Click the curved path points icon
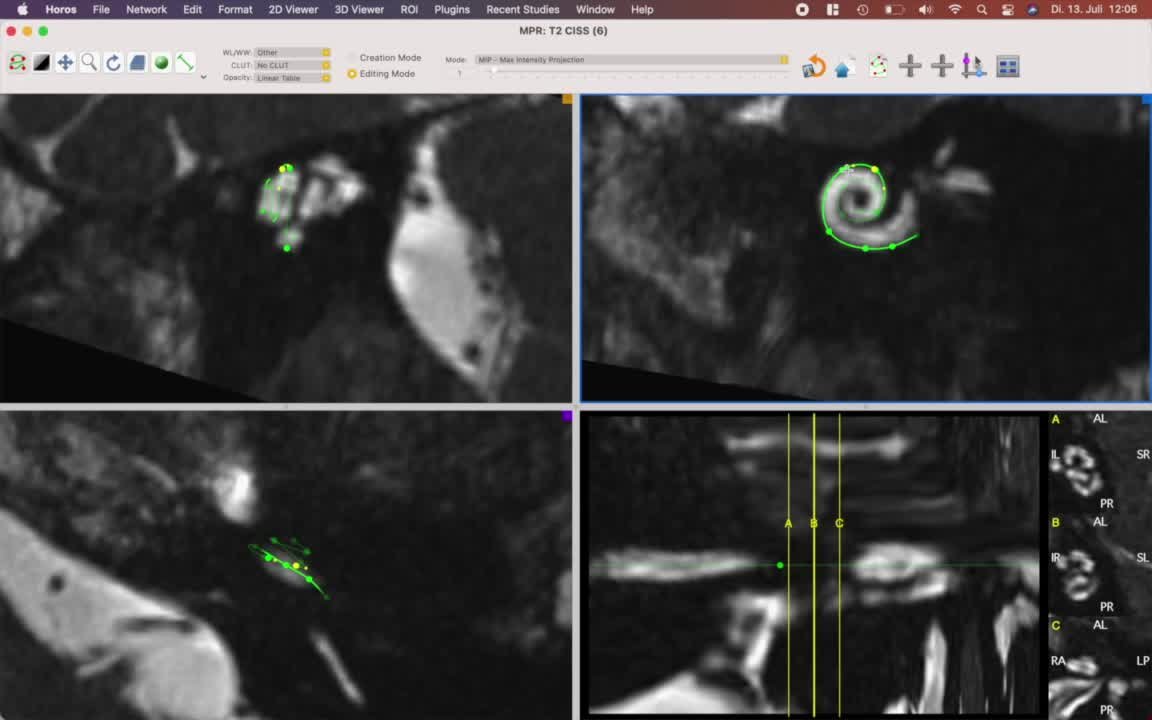 [878, 66]
